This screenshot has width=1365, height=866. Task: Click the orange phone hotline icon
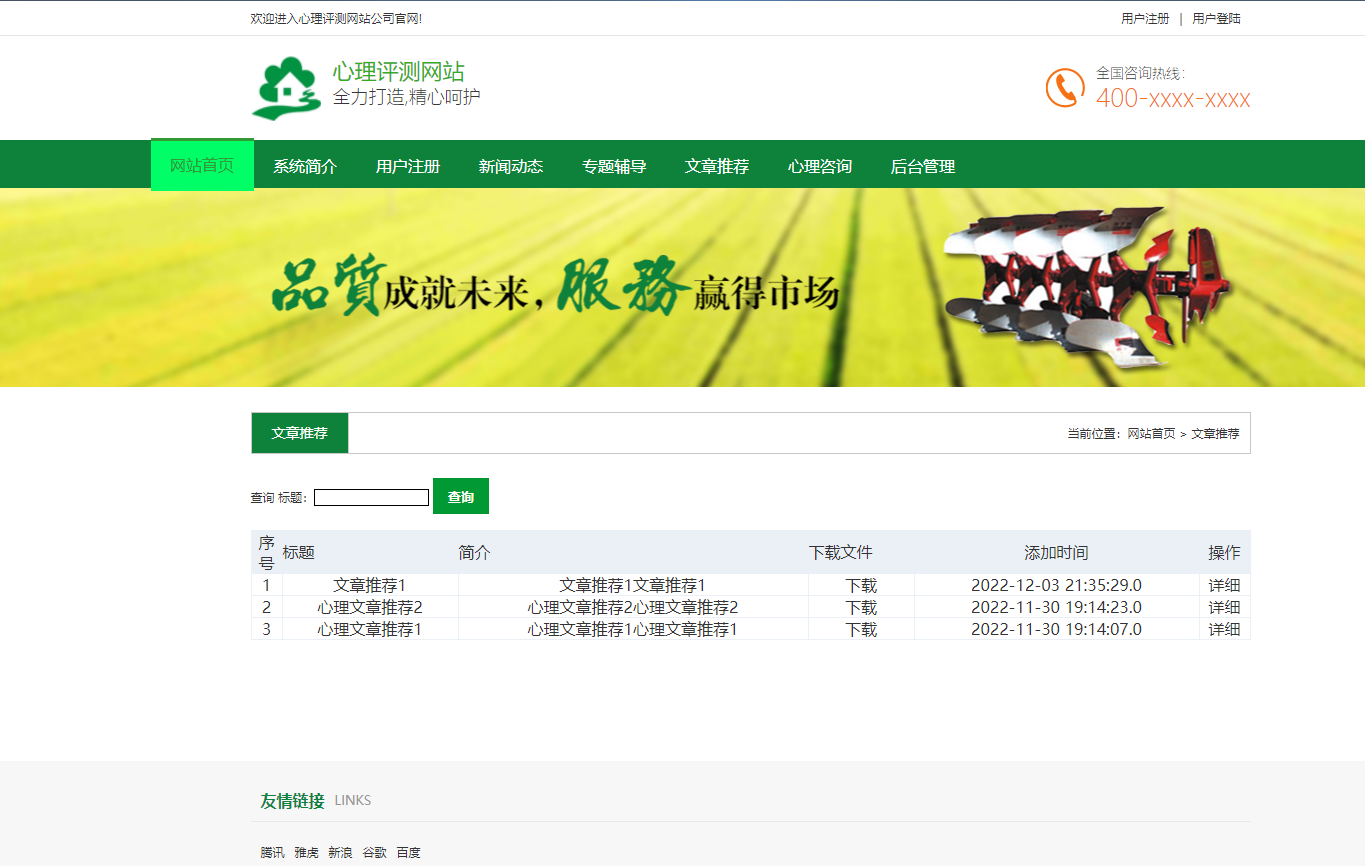click(1065, 88)
